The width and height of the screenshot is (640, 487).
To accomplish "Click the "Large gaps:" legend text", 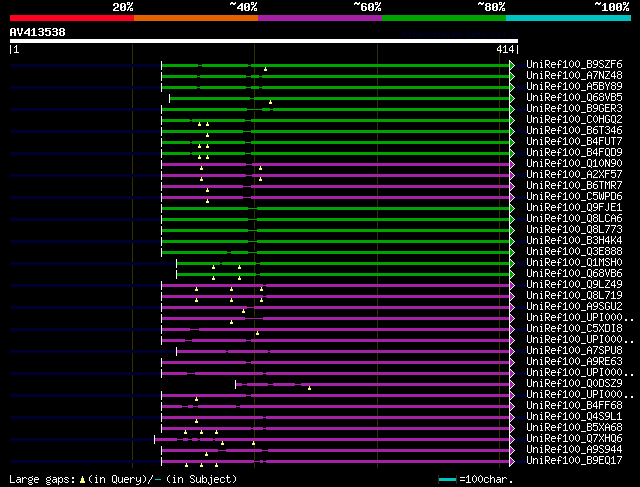I will point(42,479).
